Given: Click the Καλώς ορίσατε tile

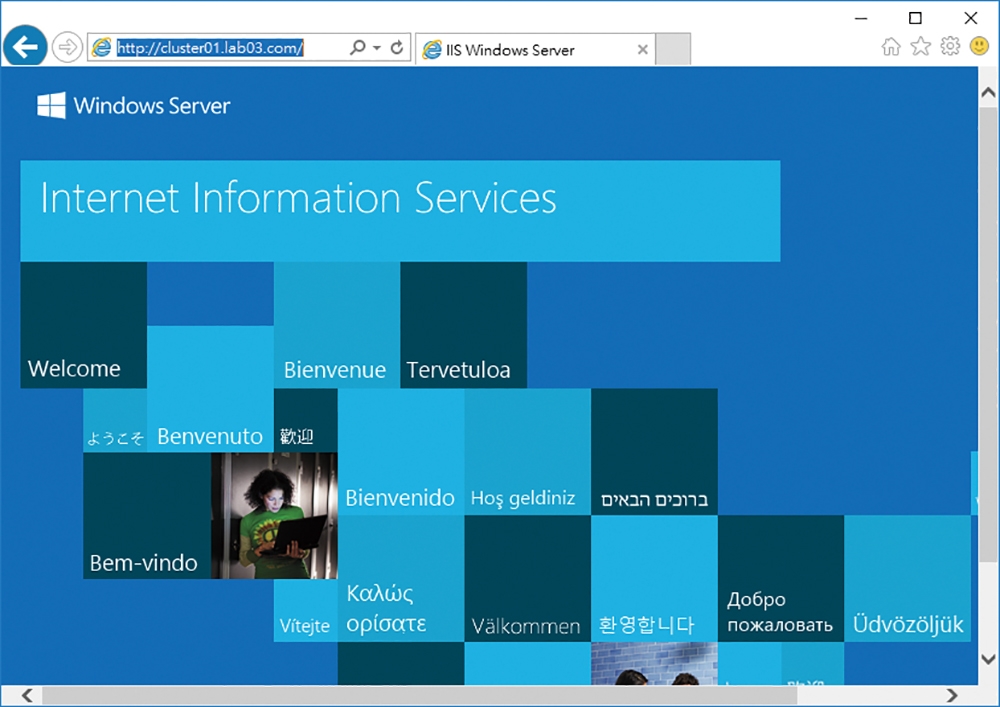Looking at the screenshot, I should pos(401,579).
